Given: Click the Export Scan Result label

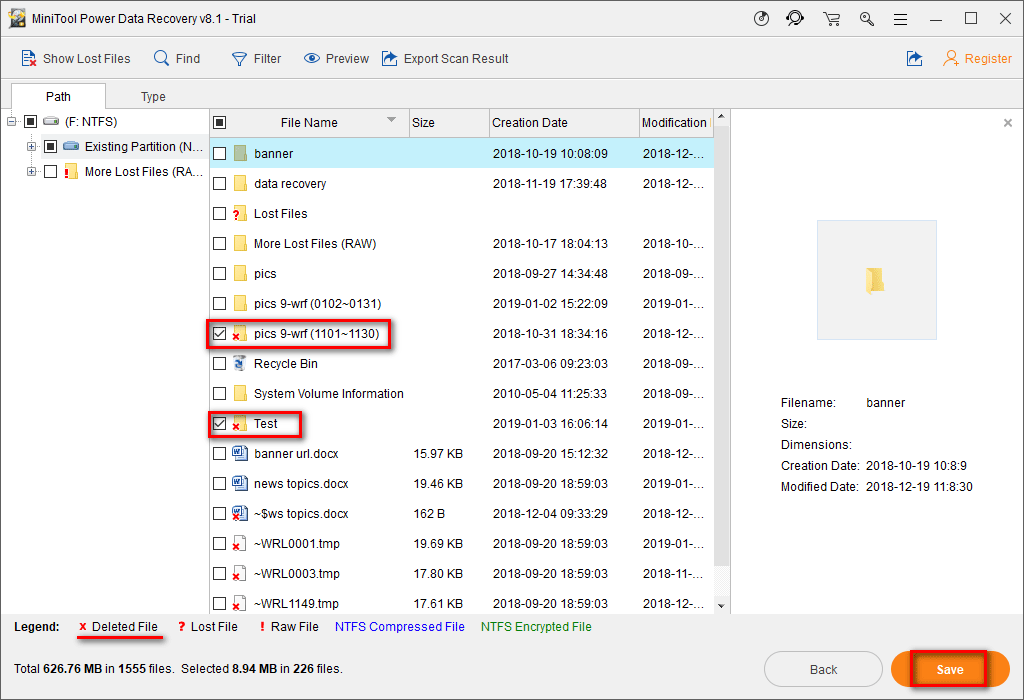Looking at the screenshot, I should (x=456, y=59).
